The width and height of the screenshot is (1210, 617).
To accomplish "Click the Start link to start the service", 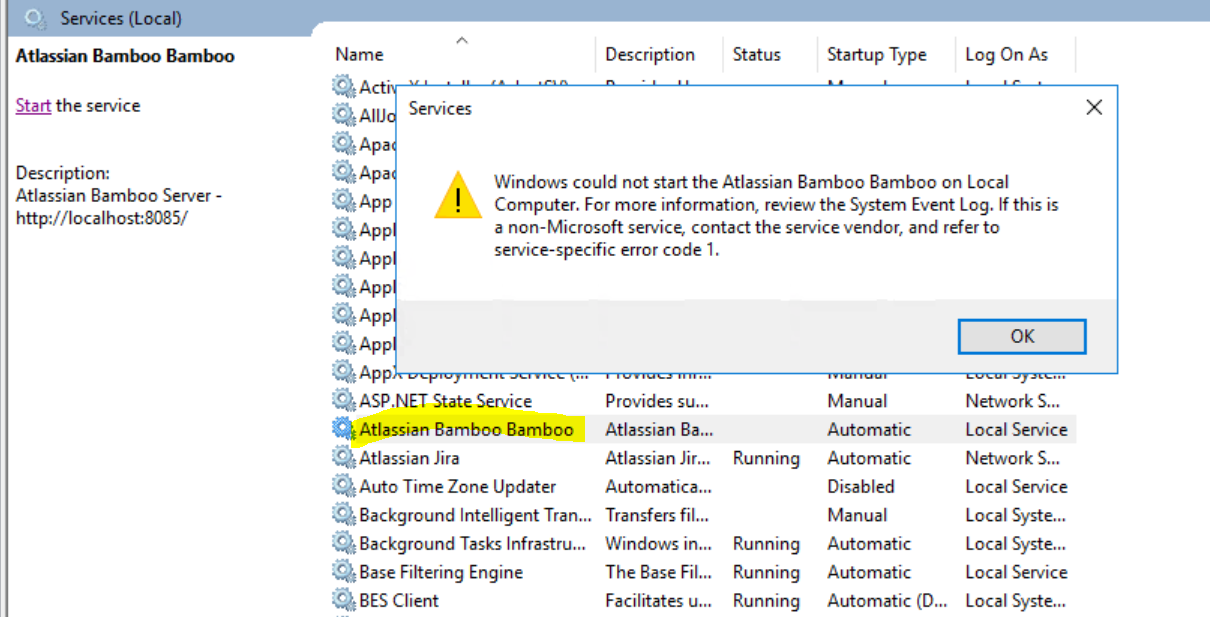I will click(33, 105).
